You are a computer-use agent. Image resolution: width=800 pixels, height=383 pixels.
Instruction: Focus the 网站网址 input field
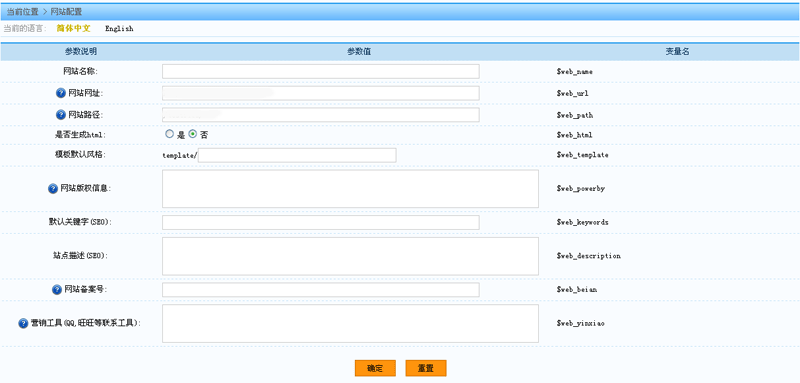click(321, 93)
